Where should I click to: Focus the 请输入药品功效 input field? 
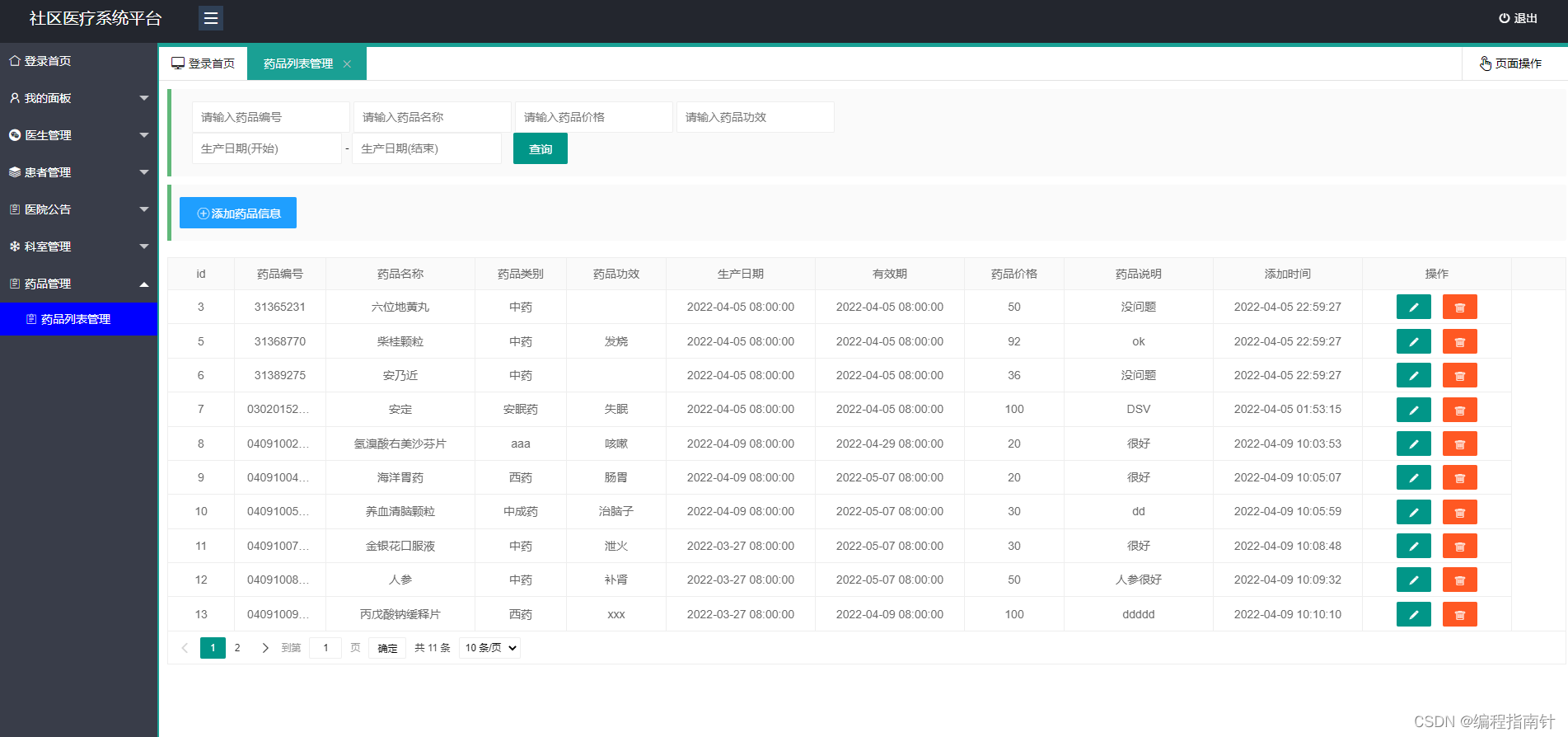pos(756,117)
